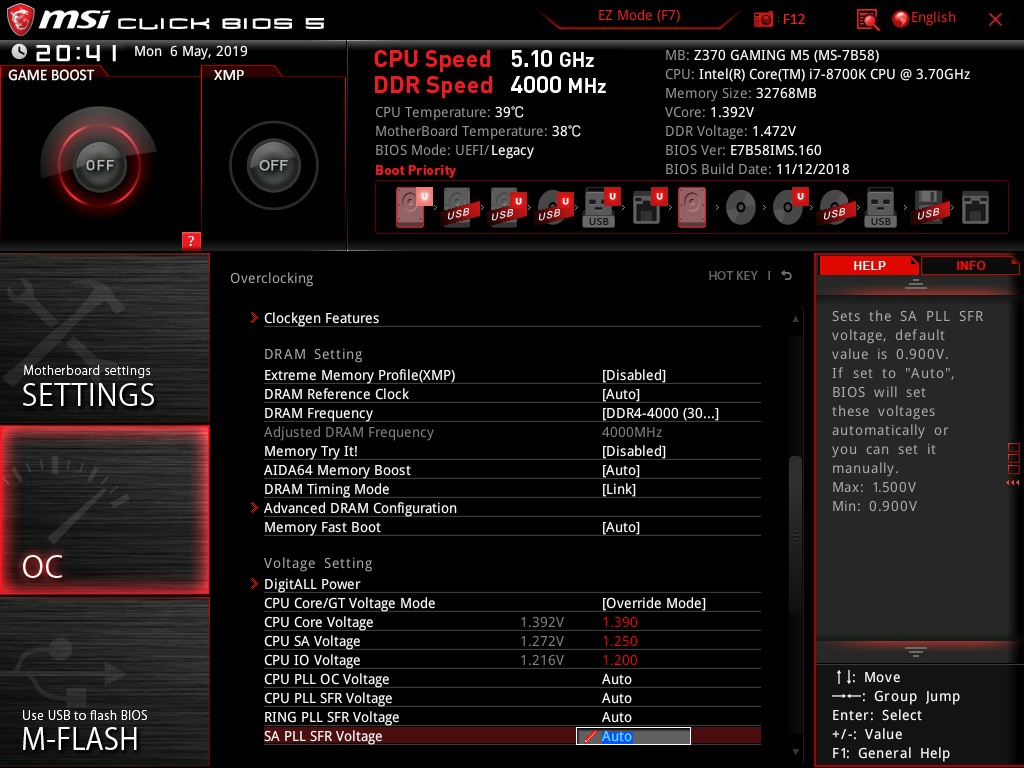
Task: Edit CPU PLL OC Voltage Auto field
Action: tap(616, 679)
